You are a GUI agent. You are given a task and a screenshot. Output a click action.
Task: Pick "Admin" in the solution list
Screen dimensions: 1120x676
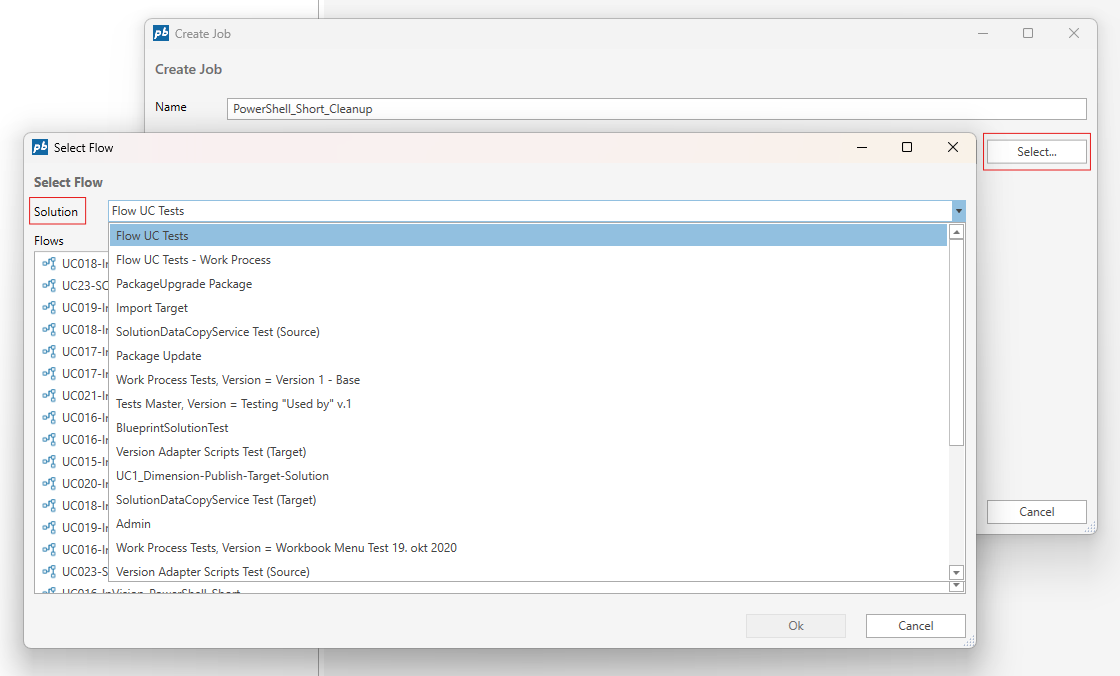(134, 524)
